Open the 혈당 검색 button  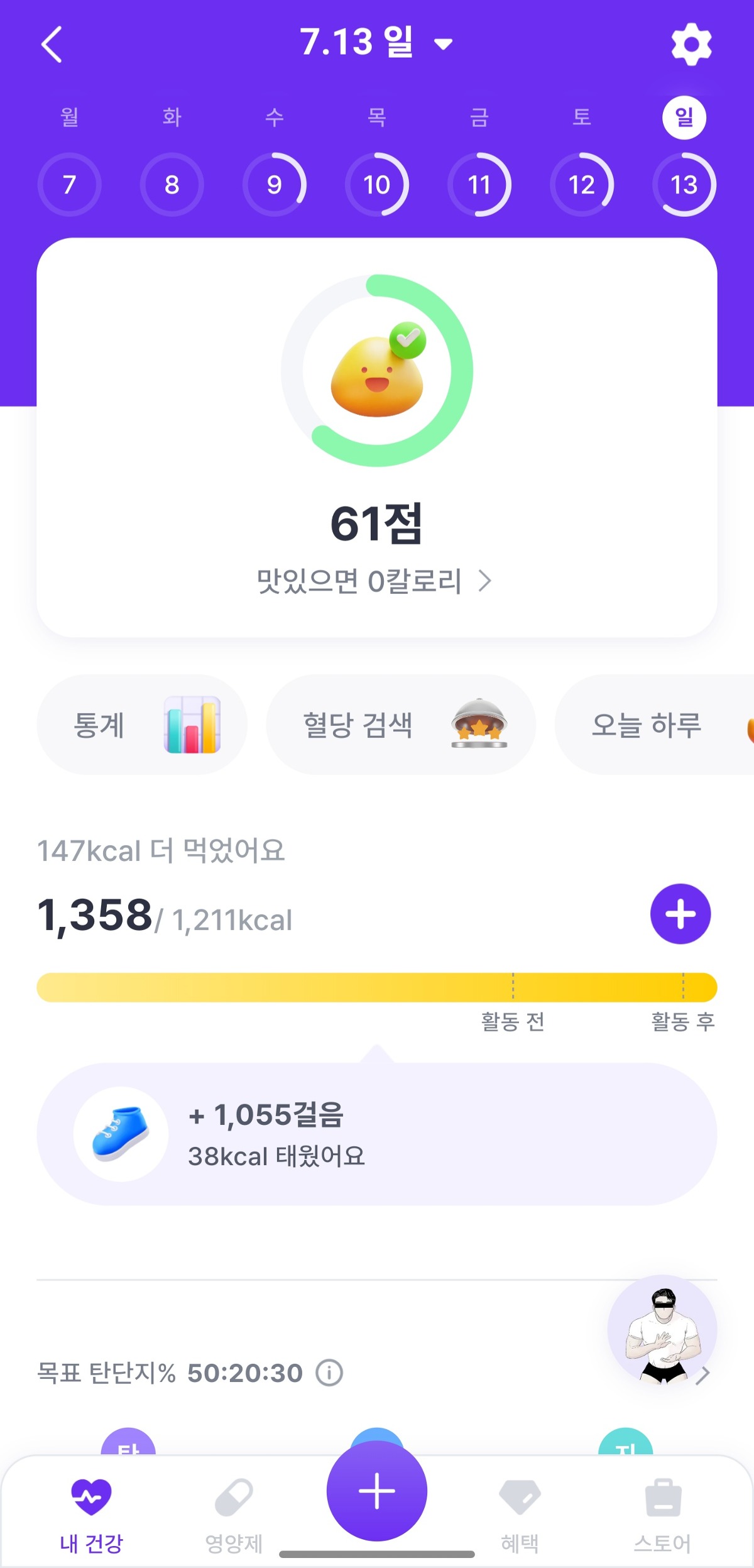[401, 725]
